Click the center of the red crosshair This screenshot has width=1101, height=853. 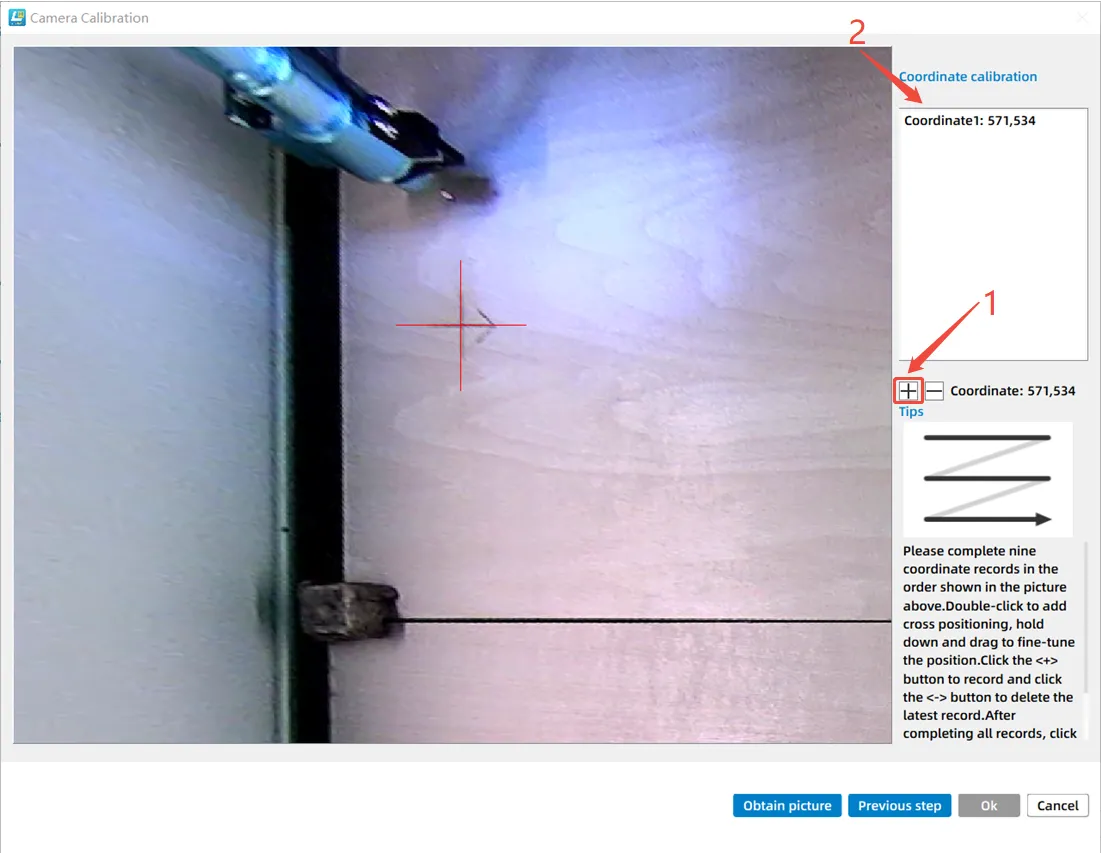coord(461,325)
